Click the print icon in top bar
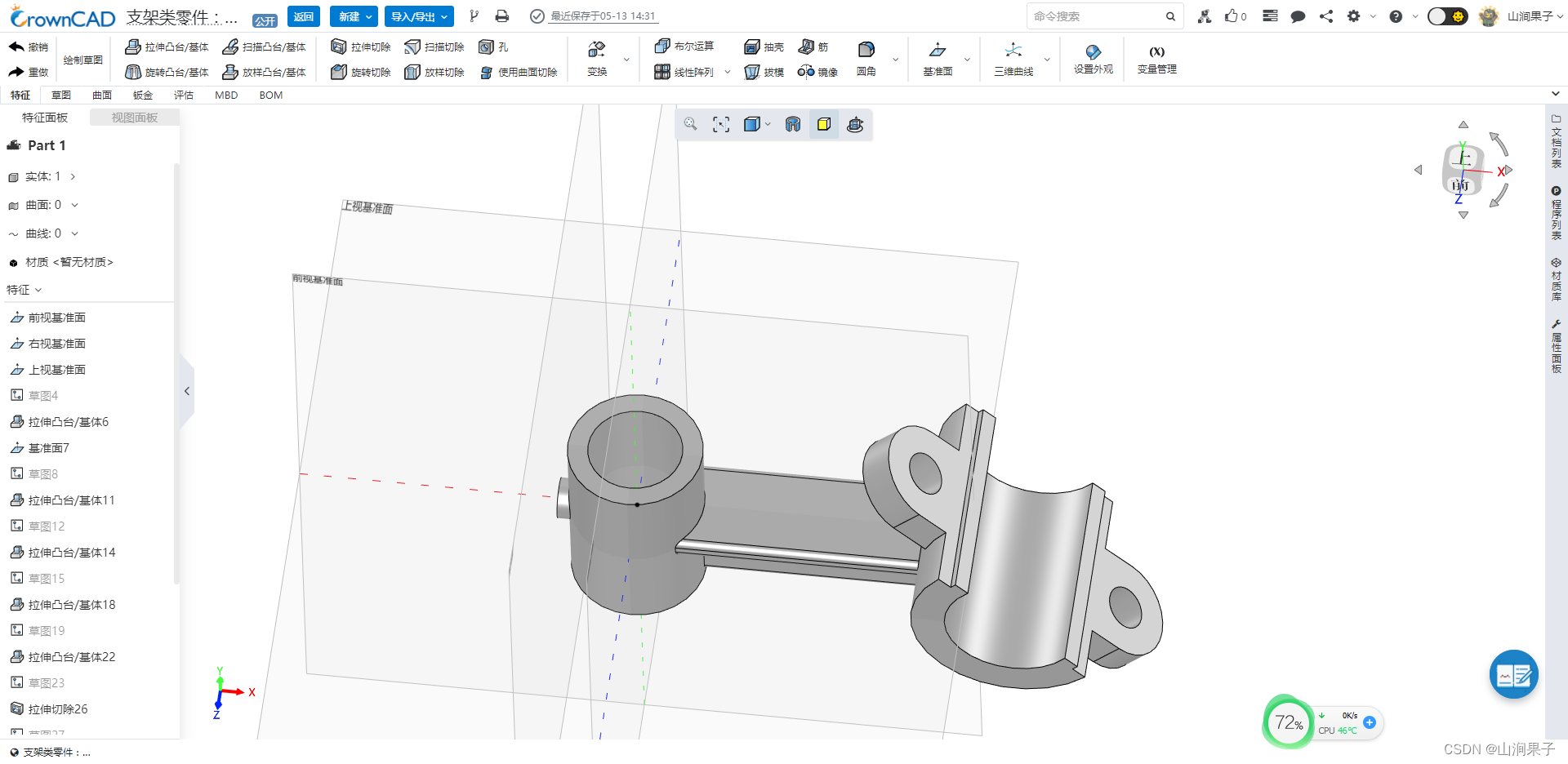The height and width of the screenshot is (764, 1568). pyautogui.click(x=502, y=16)
